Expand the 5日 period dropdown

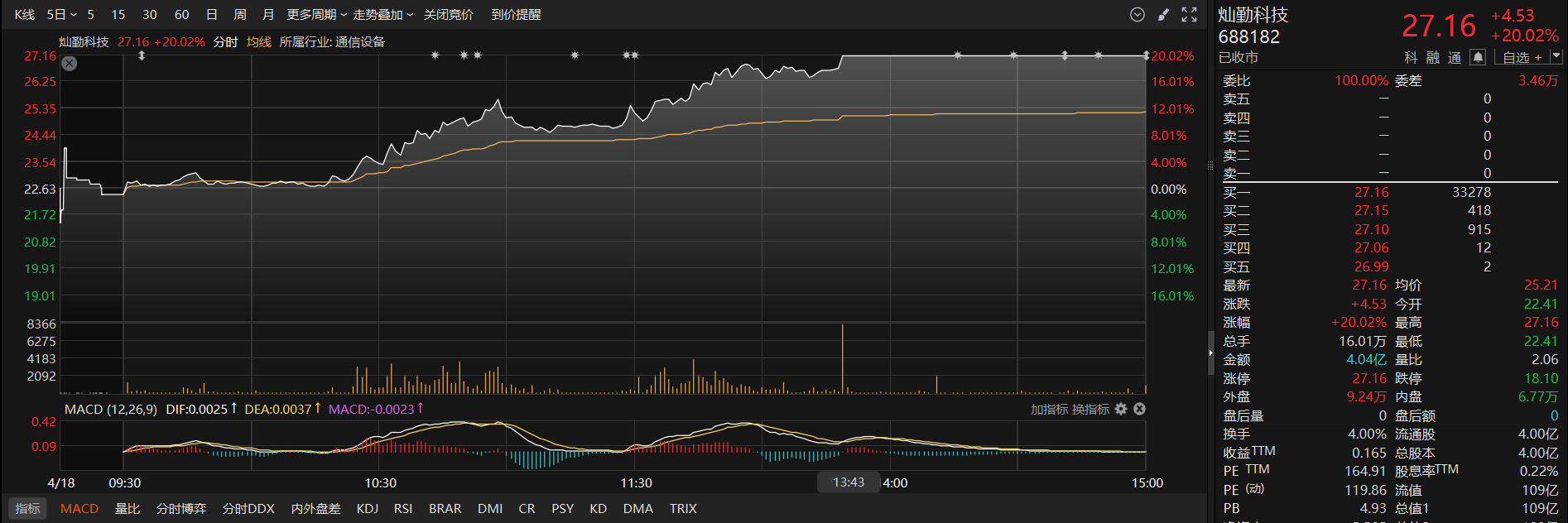[61, 15]
